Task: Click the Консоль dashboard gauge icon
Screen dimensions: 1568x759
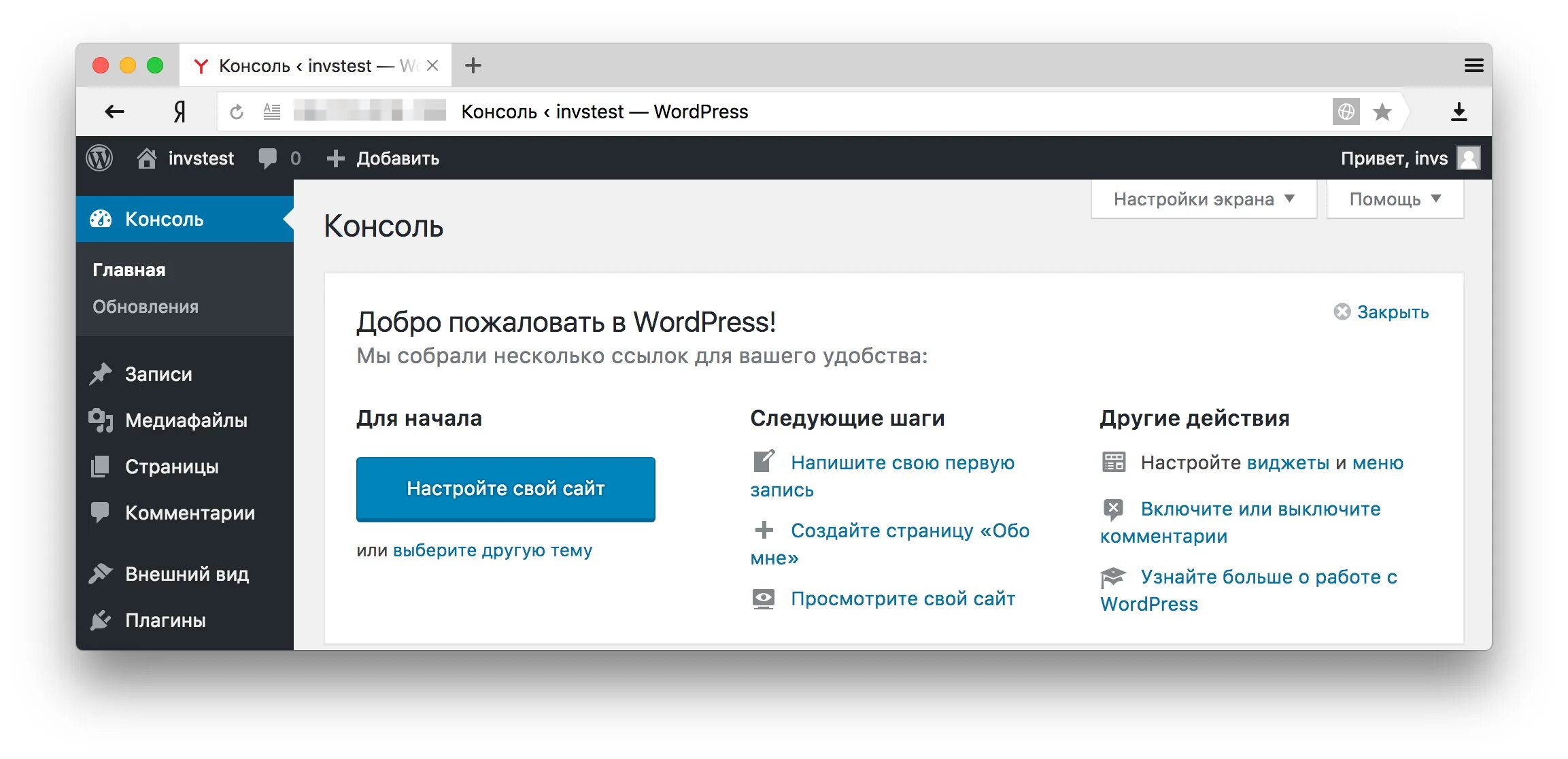Action: coord(101,219)
